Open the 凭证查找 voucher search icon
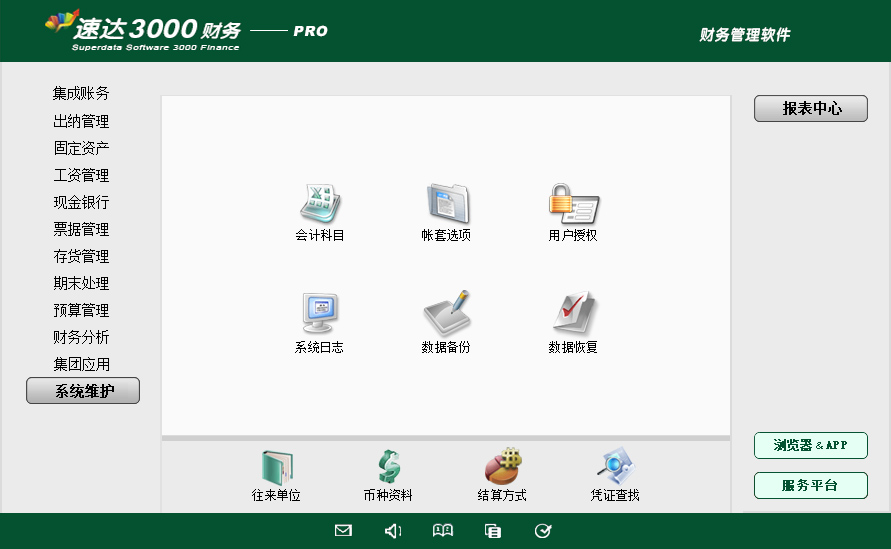 point(615,466)
